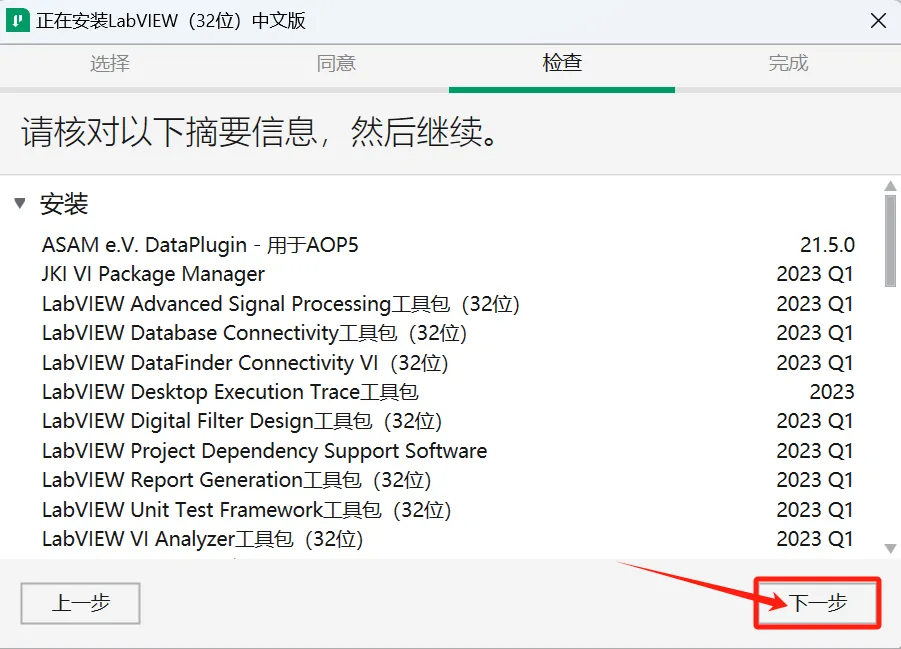This screenshot has height=649, width=901.
Task: Click 2023 Q1 version of Report Generation工具包
Action: pos(815,480)
